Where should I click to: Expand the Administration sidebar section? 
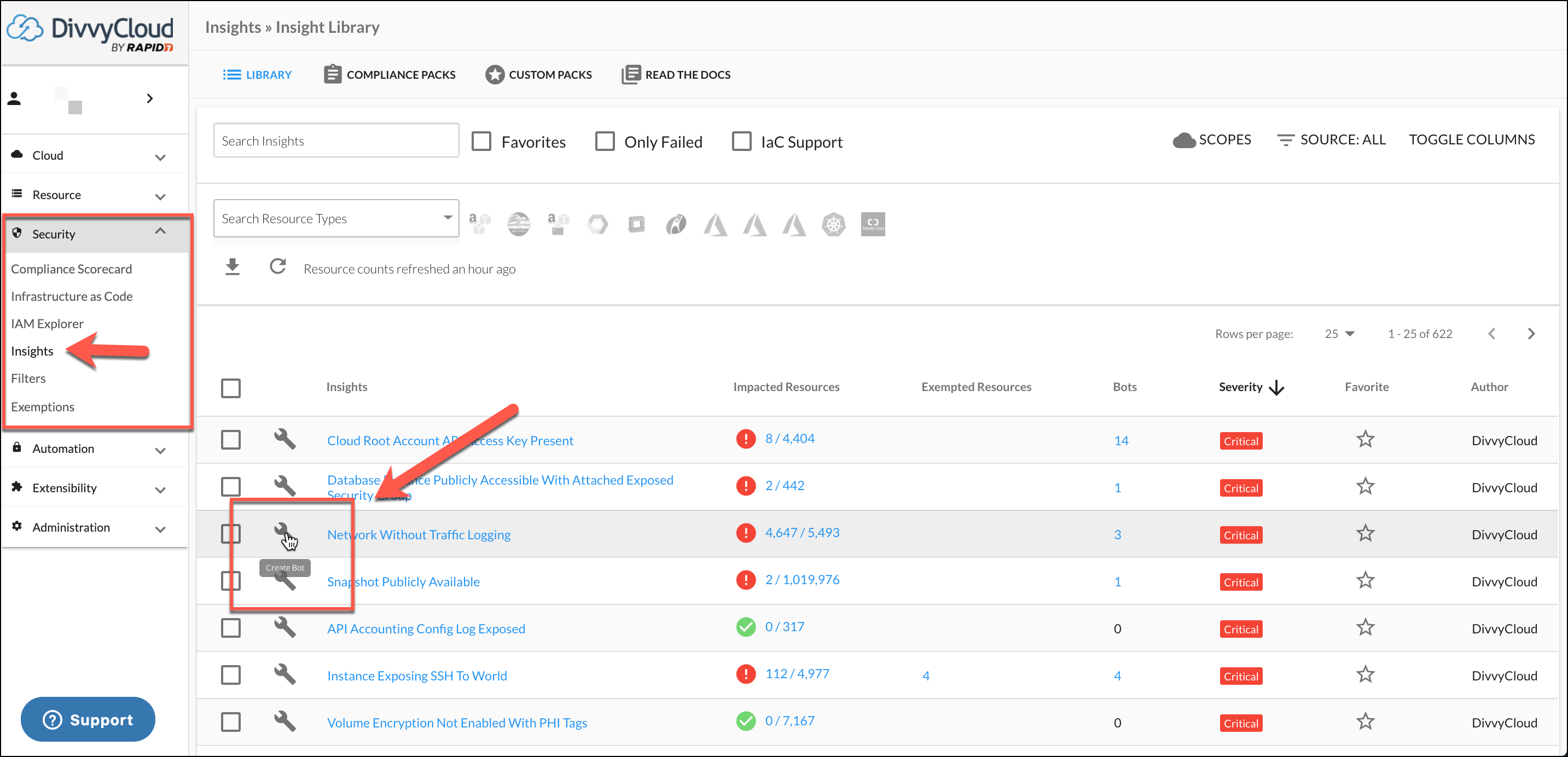tap(95, 528)
